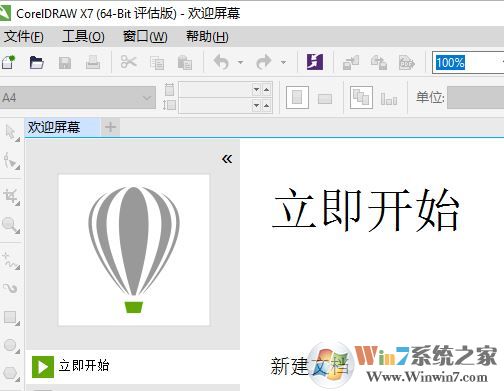Screen dimensions: 504x391
Task: Click the 100% zoom level field
Action: (x=468, y=62)
